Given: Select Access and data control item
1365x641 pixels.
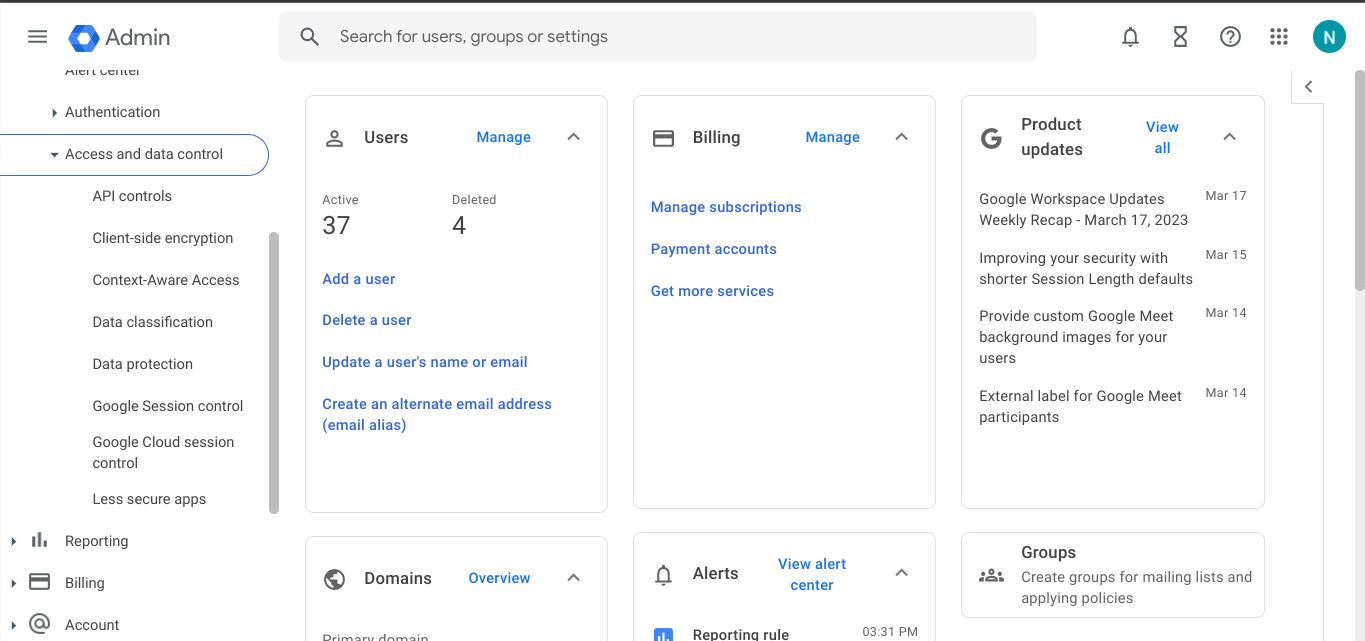Looking at the screenshot, I should click(134, 155).
